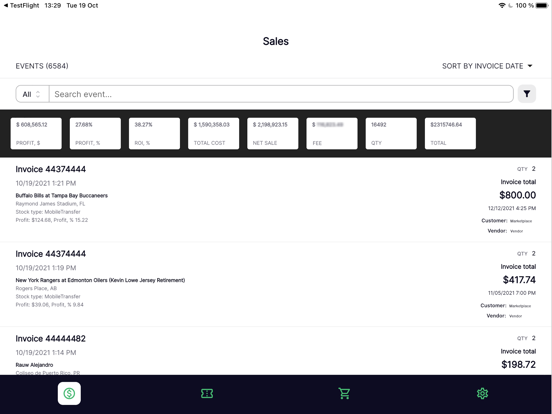Viewport: 552px width, 414px height.
Task: Click Profit: $124.68 line
Action: click(52, 220)
